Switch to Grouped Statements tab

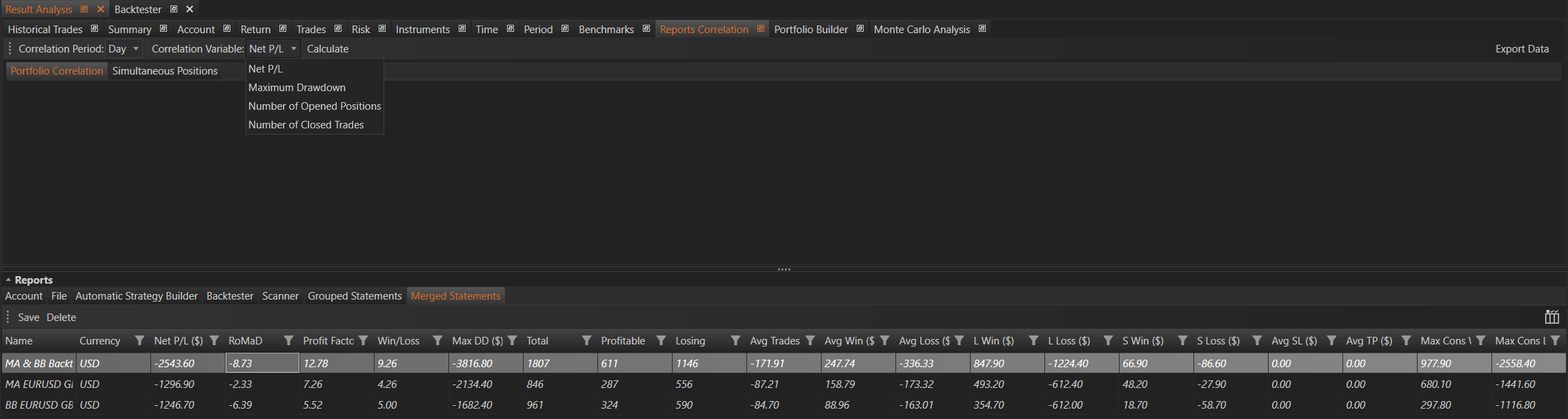pos(355,296)
